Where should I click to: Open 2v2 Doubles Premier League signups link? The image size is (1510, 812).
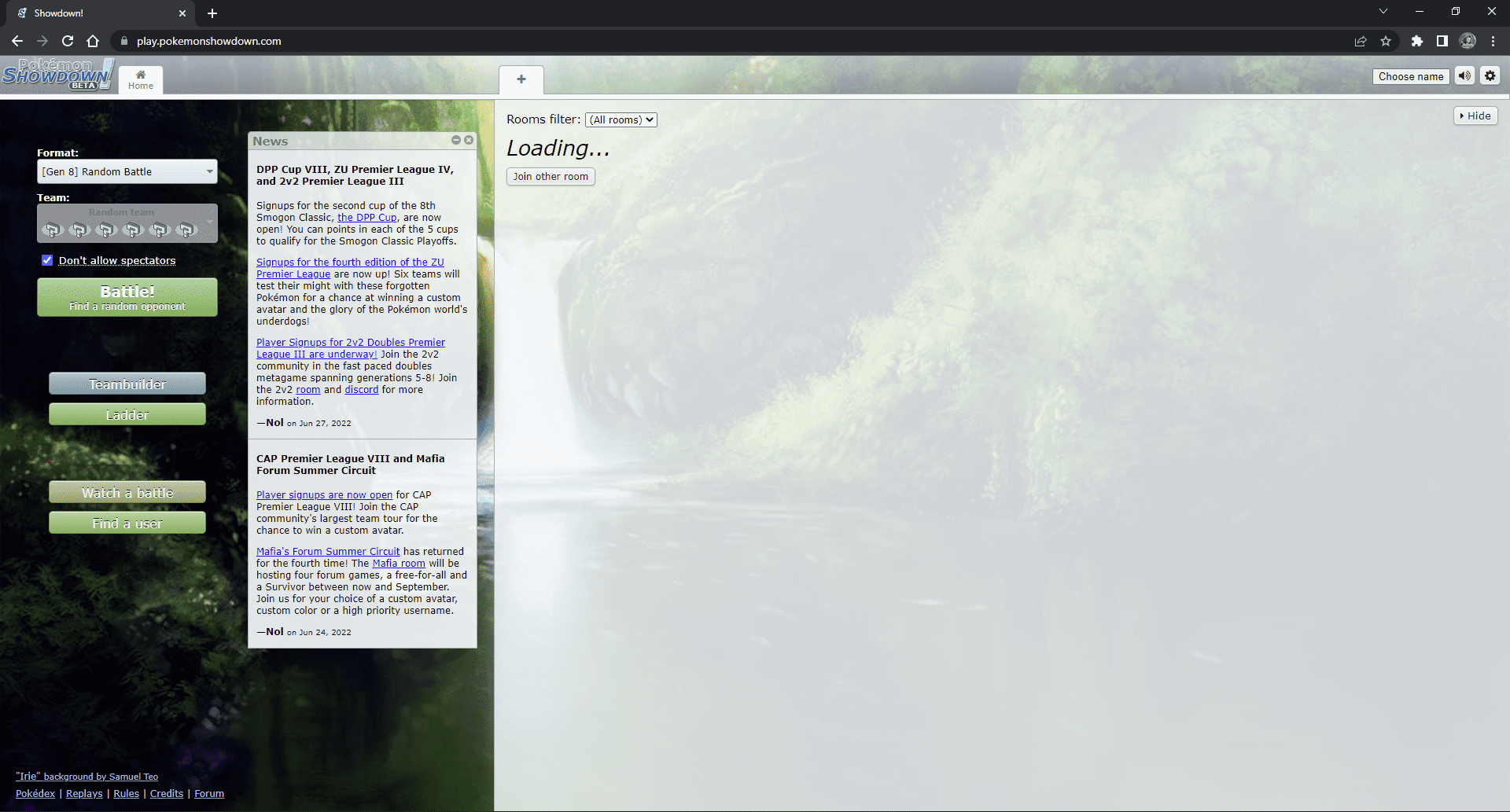351,348
